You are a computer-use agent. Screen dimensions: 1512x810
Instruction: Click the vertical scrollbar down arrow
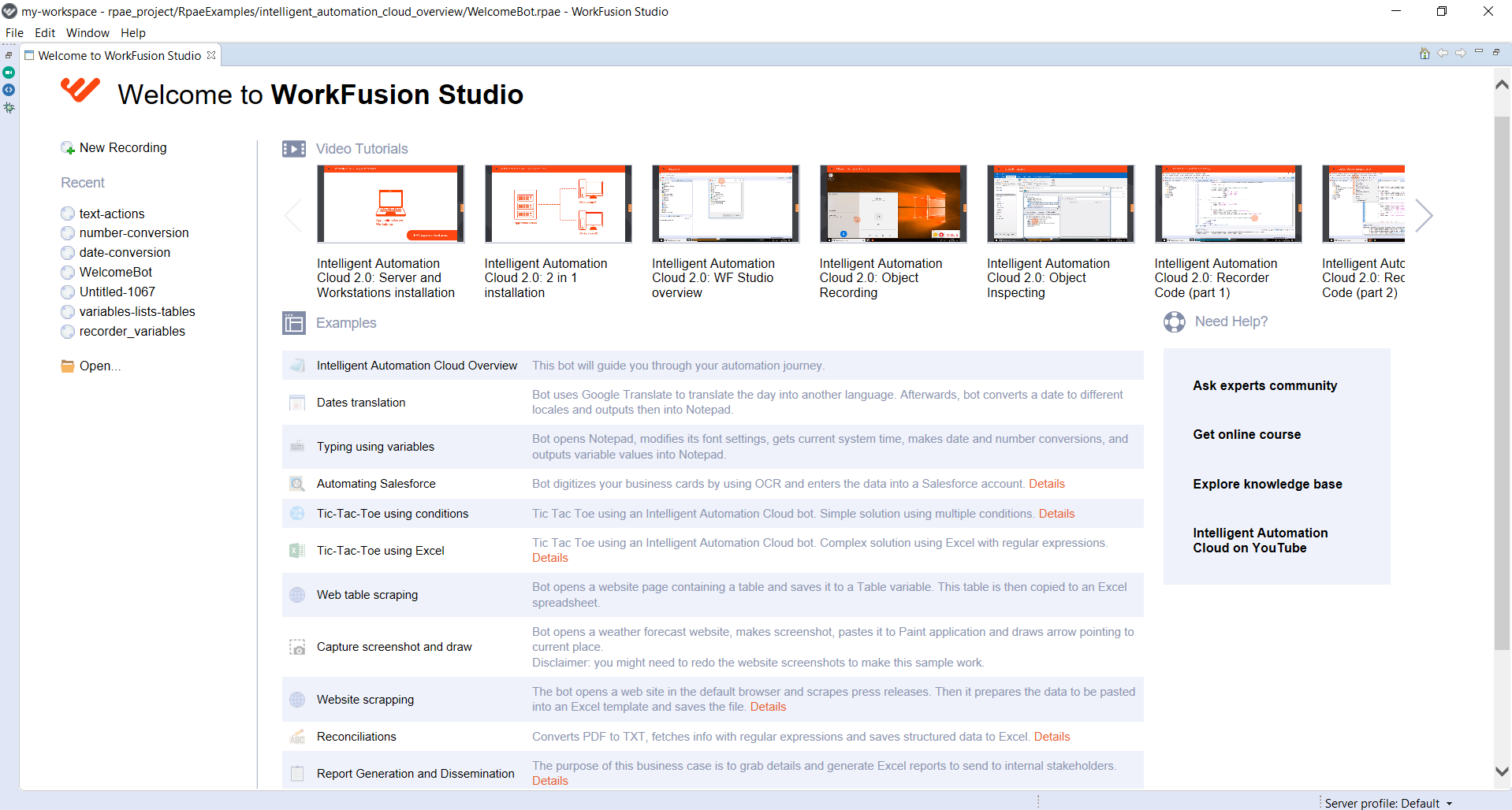tap(1502, 772)
